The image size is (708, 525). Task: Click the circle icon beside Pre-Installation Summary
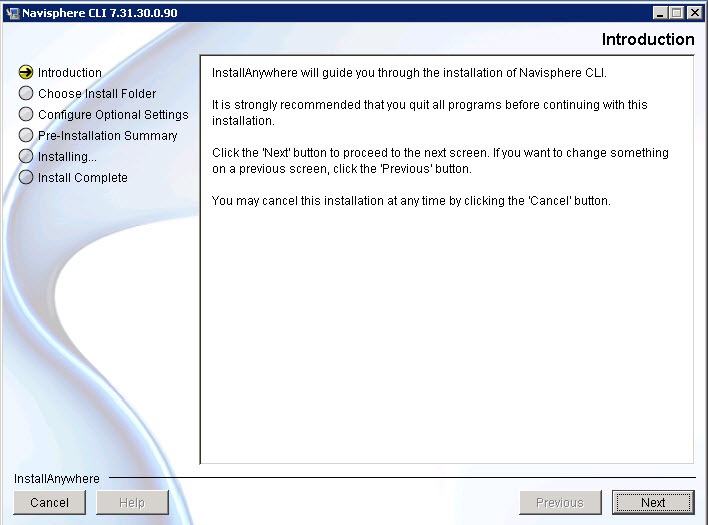pos(26,136)
